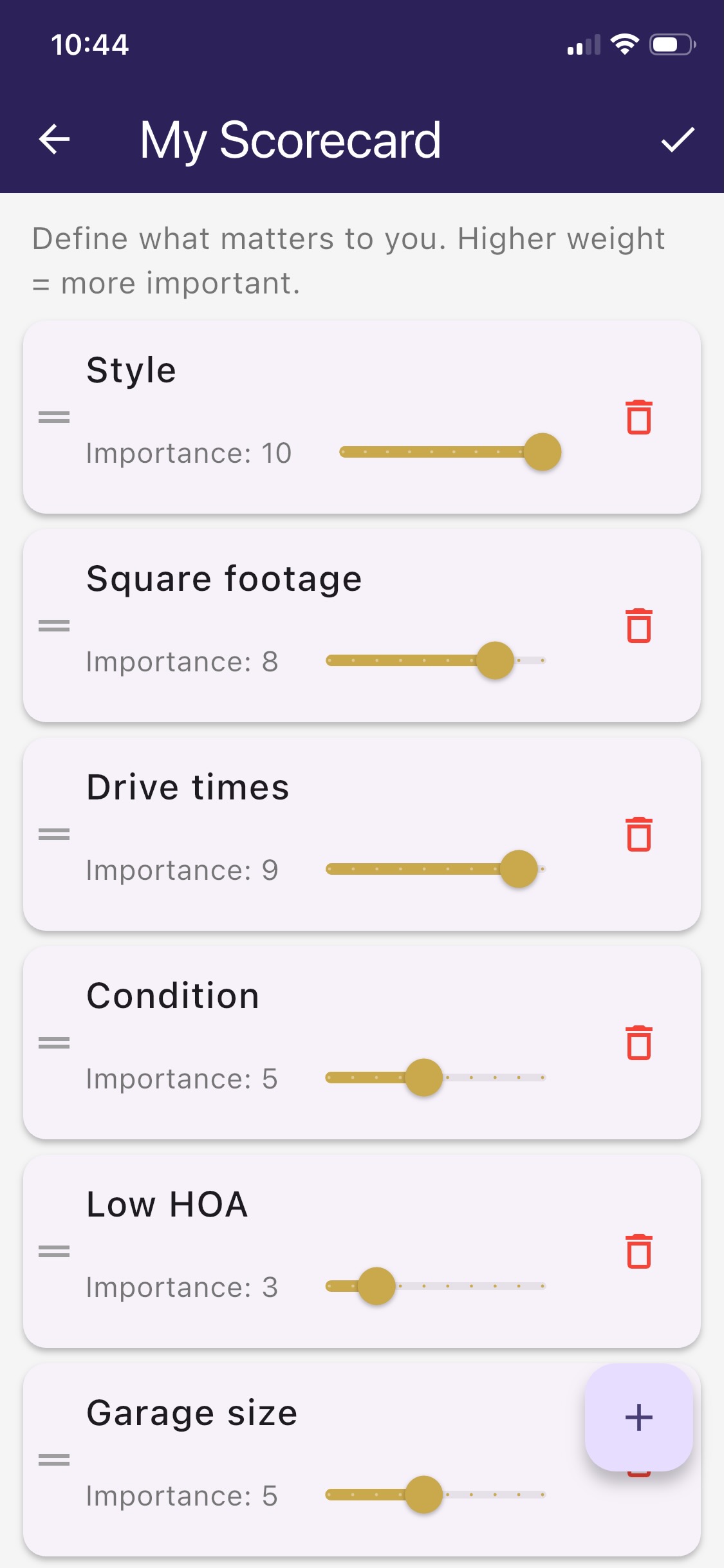Viewport: 724px width, 1568px height.
Task: Remove the Drive times criterion
Action: [639, 835]
